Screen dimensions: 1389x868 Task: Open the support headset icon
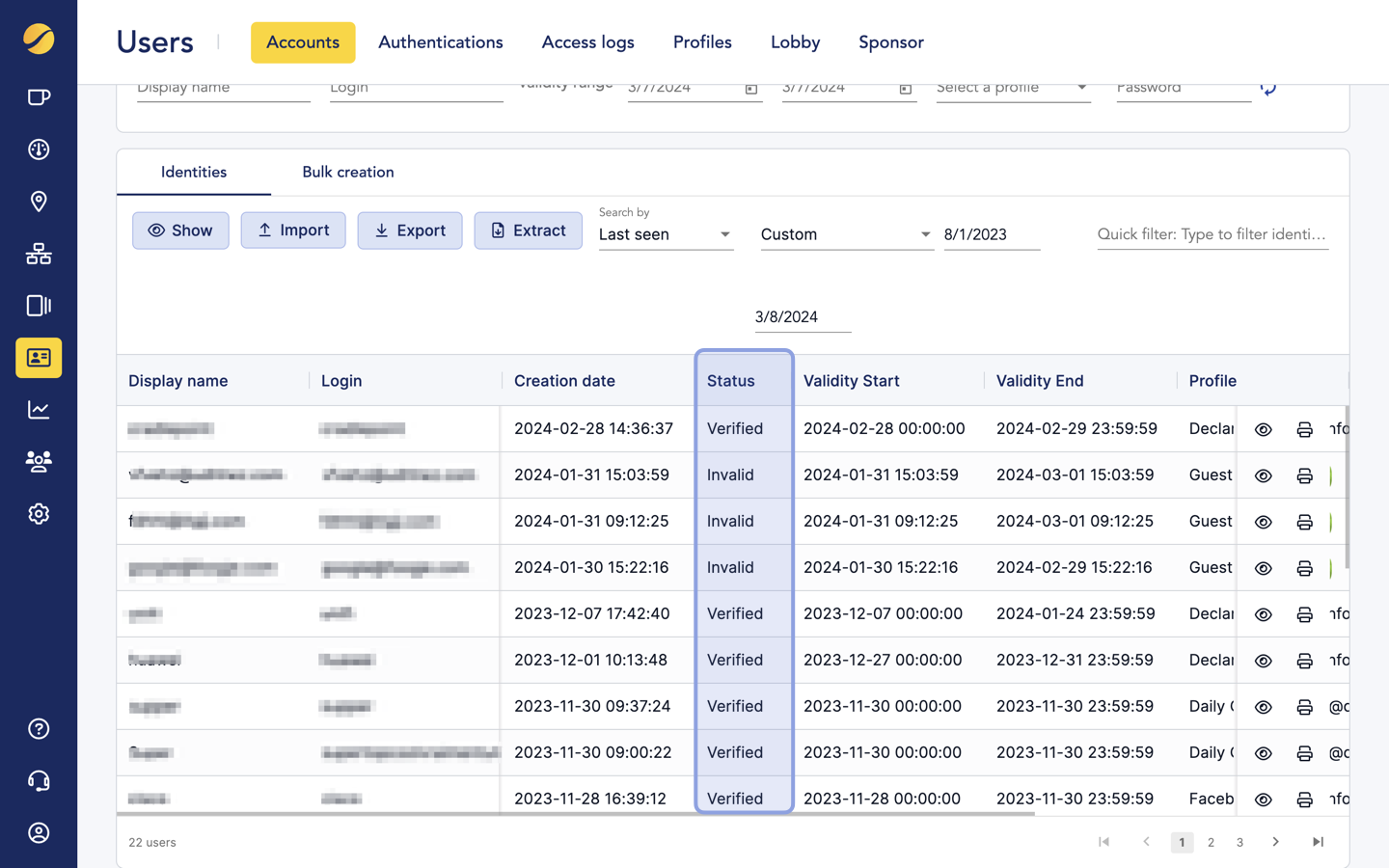tap(39, 781)
